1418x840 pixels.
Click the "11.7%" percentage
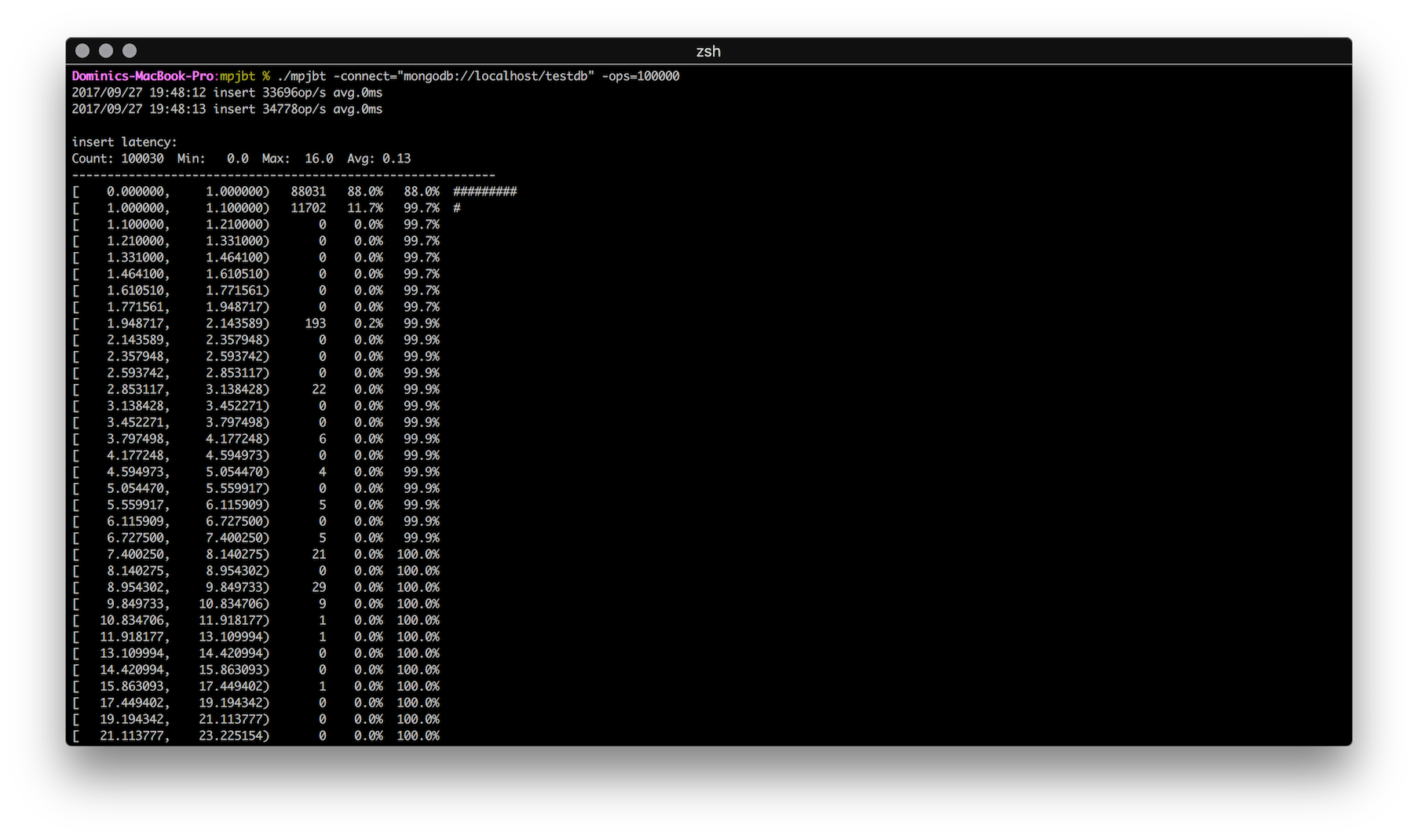pyautogui.click(x=365, y=208)
